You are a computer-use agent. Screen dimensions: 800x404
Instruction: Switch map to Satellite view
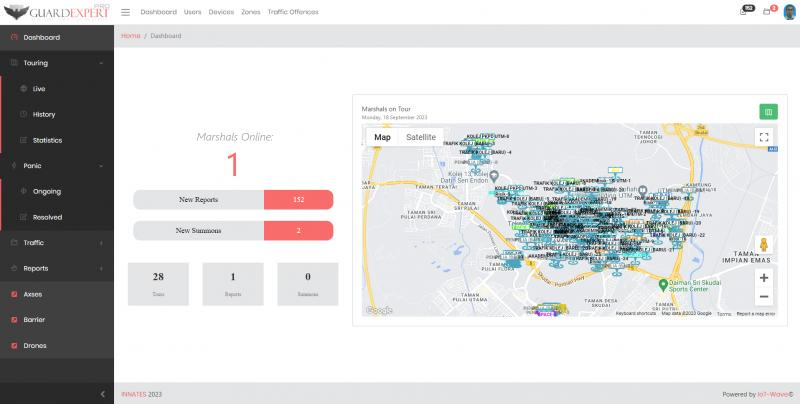tap(420, 137)
